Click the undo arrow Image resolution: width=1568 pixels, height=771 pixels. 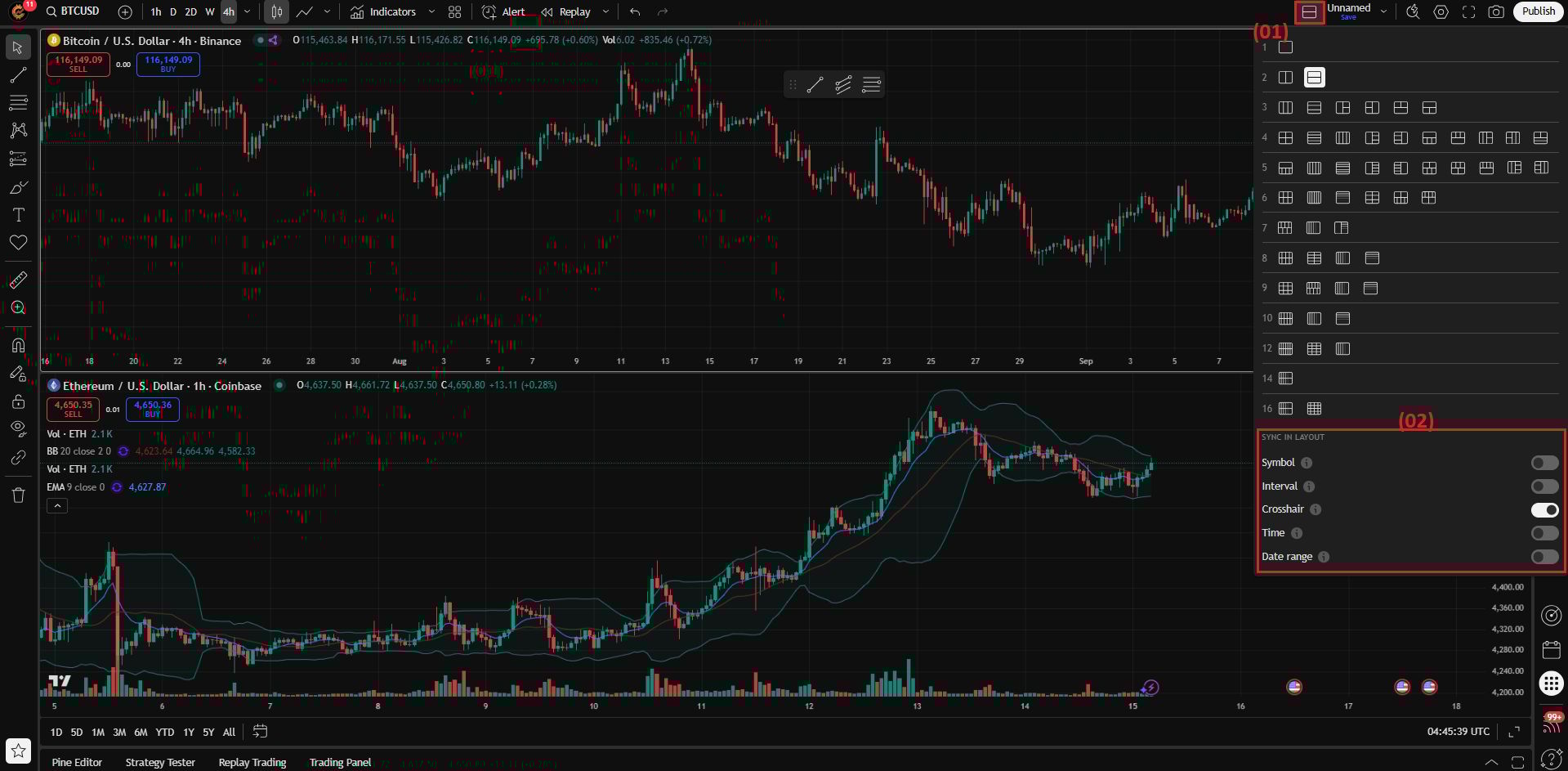point(635,12)
